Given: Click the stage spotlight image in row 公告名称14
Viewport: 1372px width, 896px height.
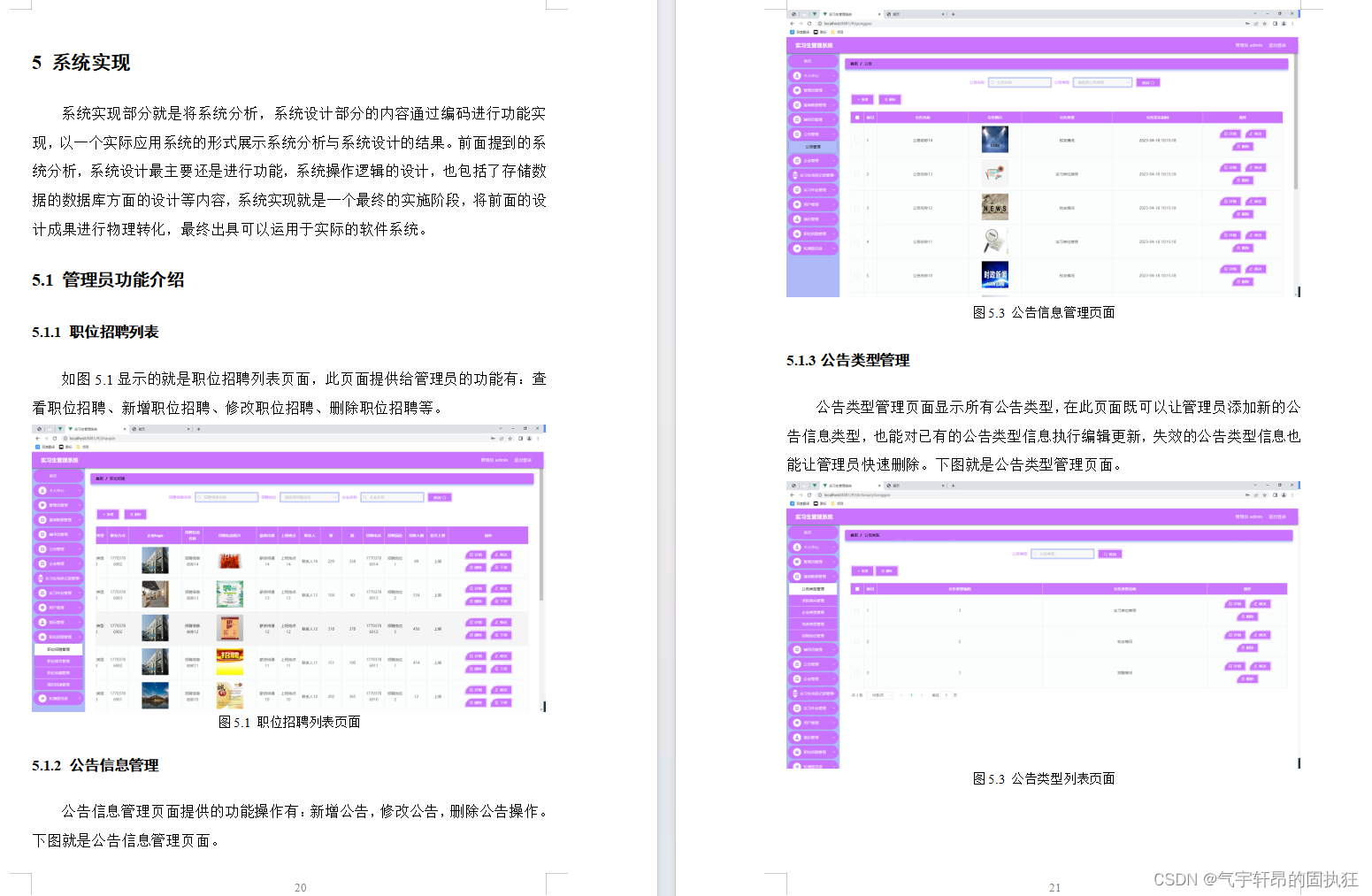Looking at the screenshot, I should pyautogui.click(x=994, y=140).
